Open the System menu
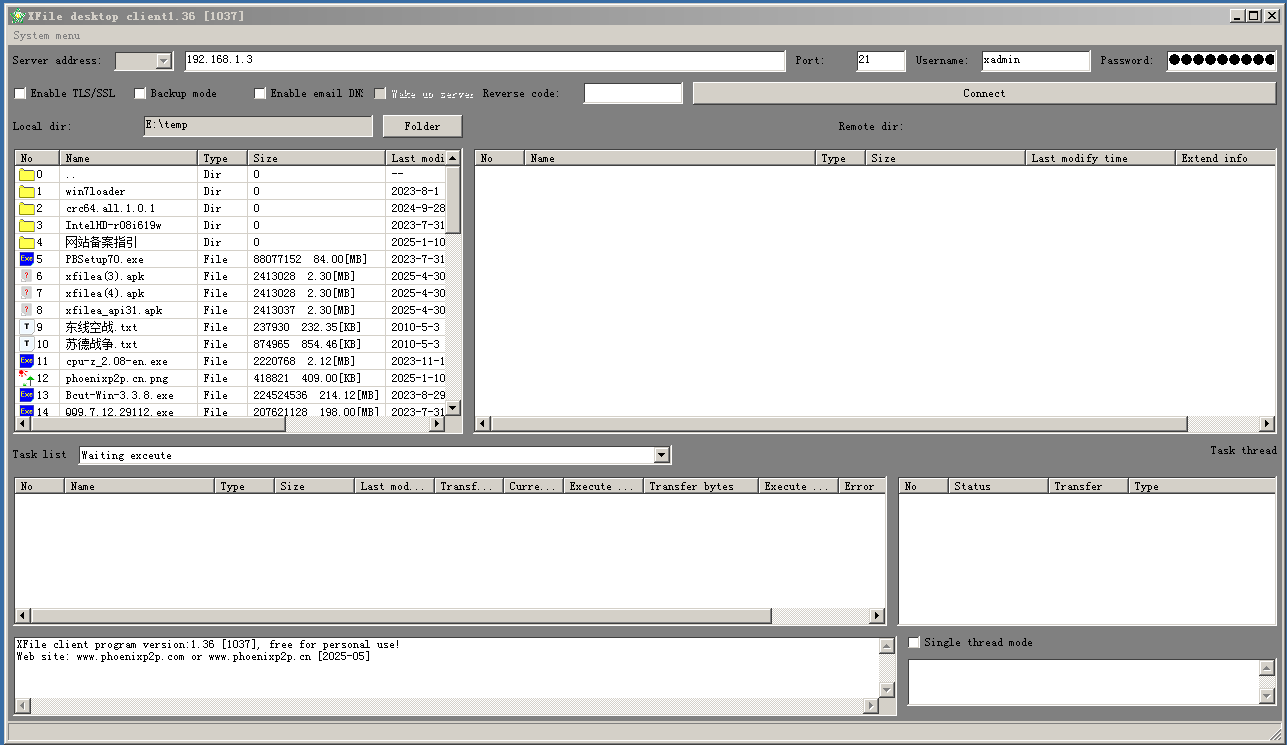This screenshot has width=1287, height=745. (47, 36)
